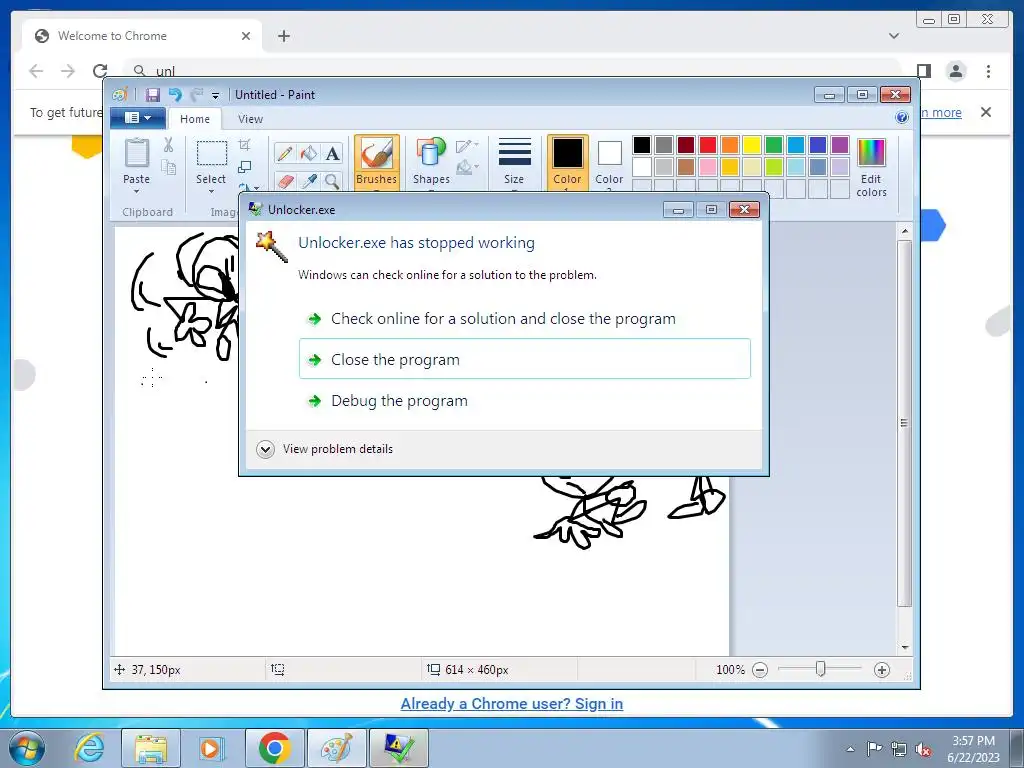The height and width of the screenshot is (768, 1024).
Task: Open Chrome three-dot menu
Action: coord(988,71)
